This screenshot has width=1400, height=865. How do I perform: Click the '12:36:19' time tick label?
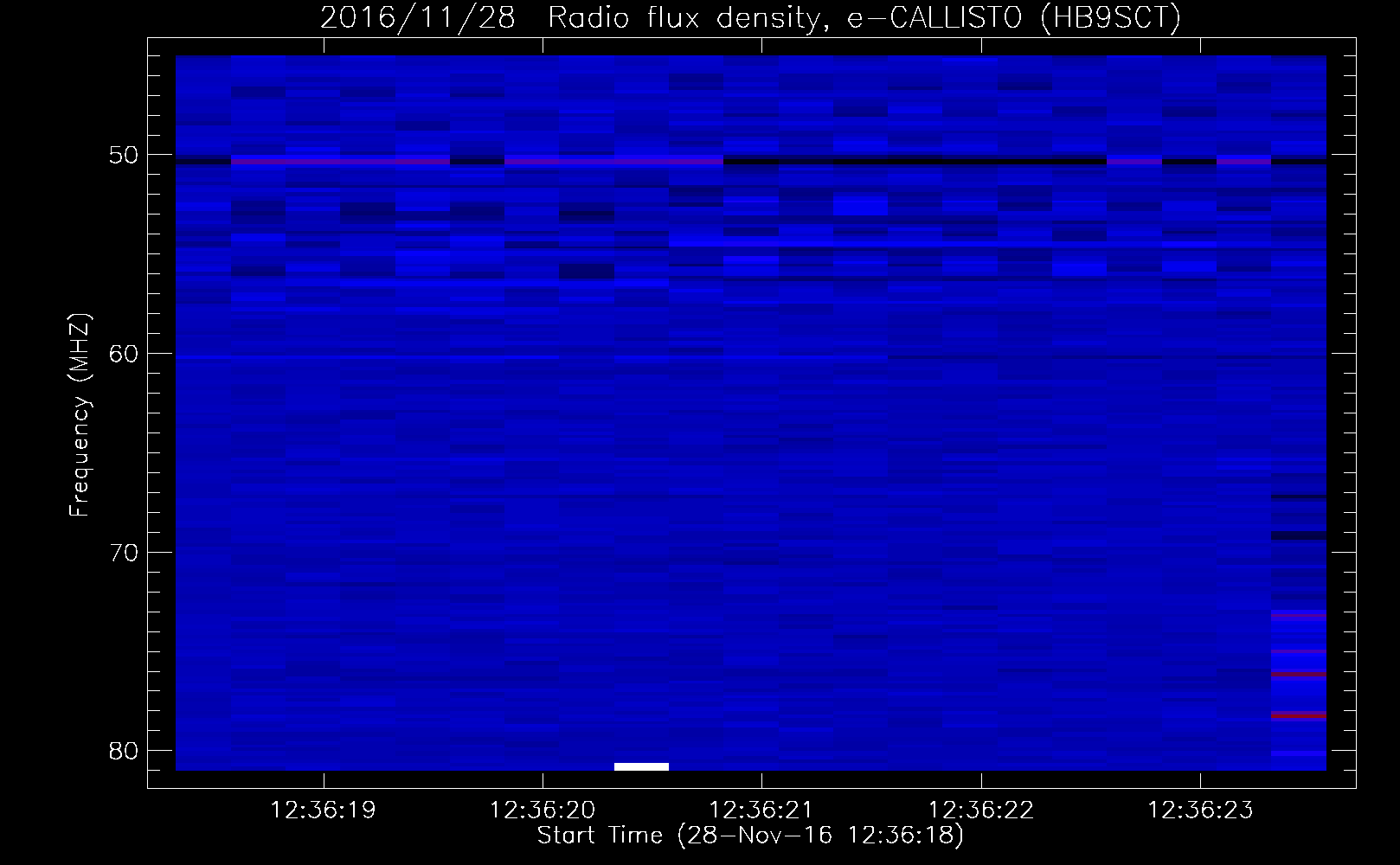(x=323, y=811)
